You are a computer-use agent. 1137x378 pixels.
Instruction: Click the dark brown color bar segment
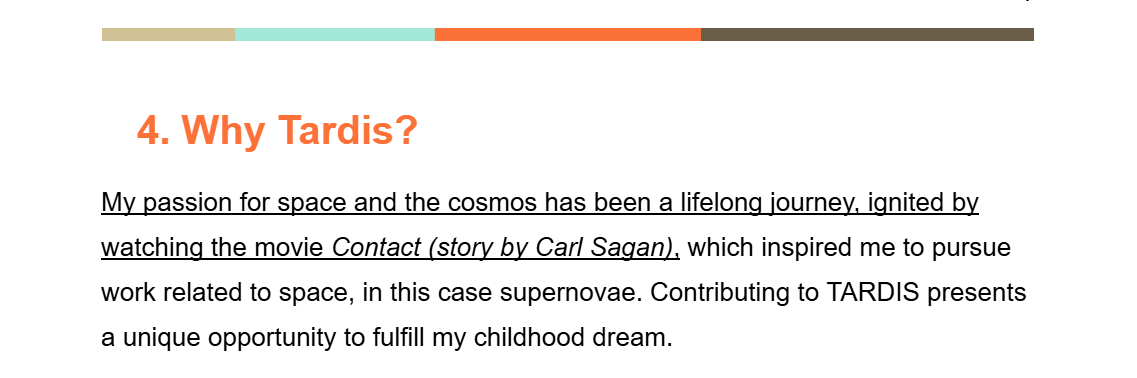click(867, 35)
